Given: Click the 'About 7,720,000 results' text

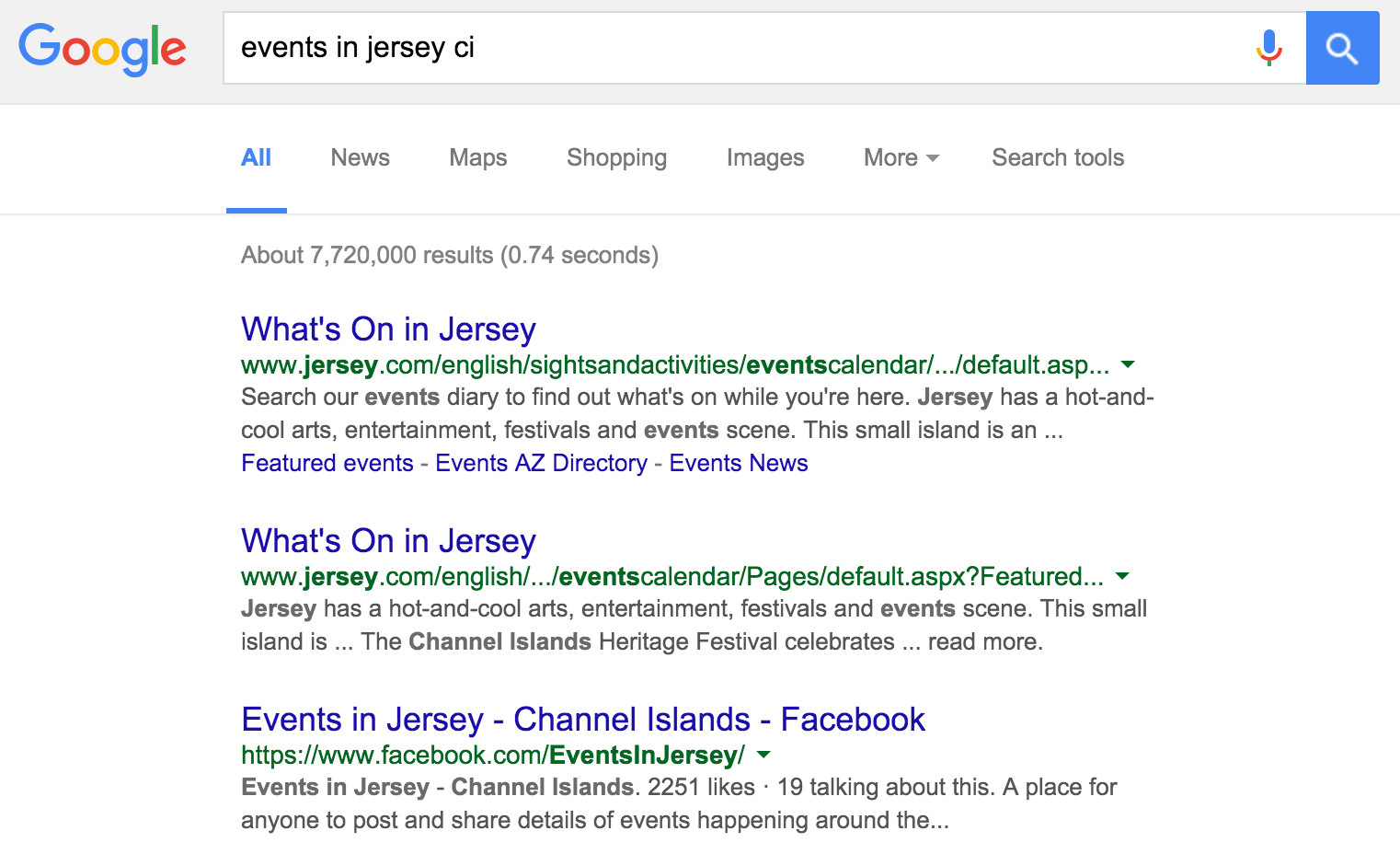Looking at the screenshot, I should [450, 255].
